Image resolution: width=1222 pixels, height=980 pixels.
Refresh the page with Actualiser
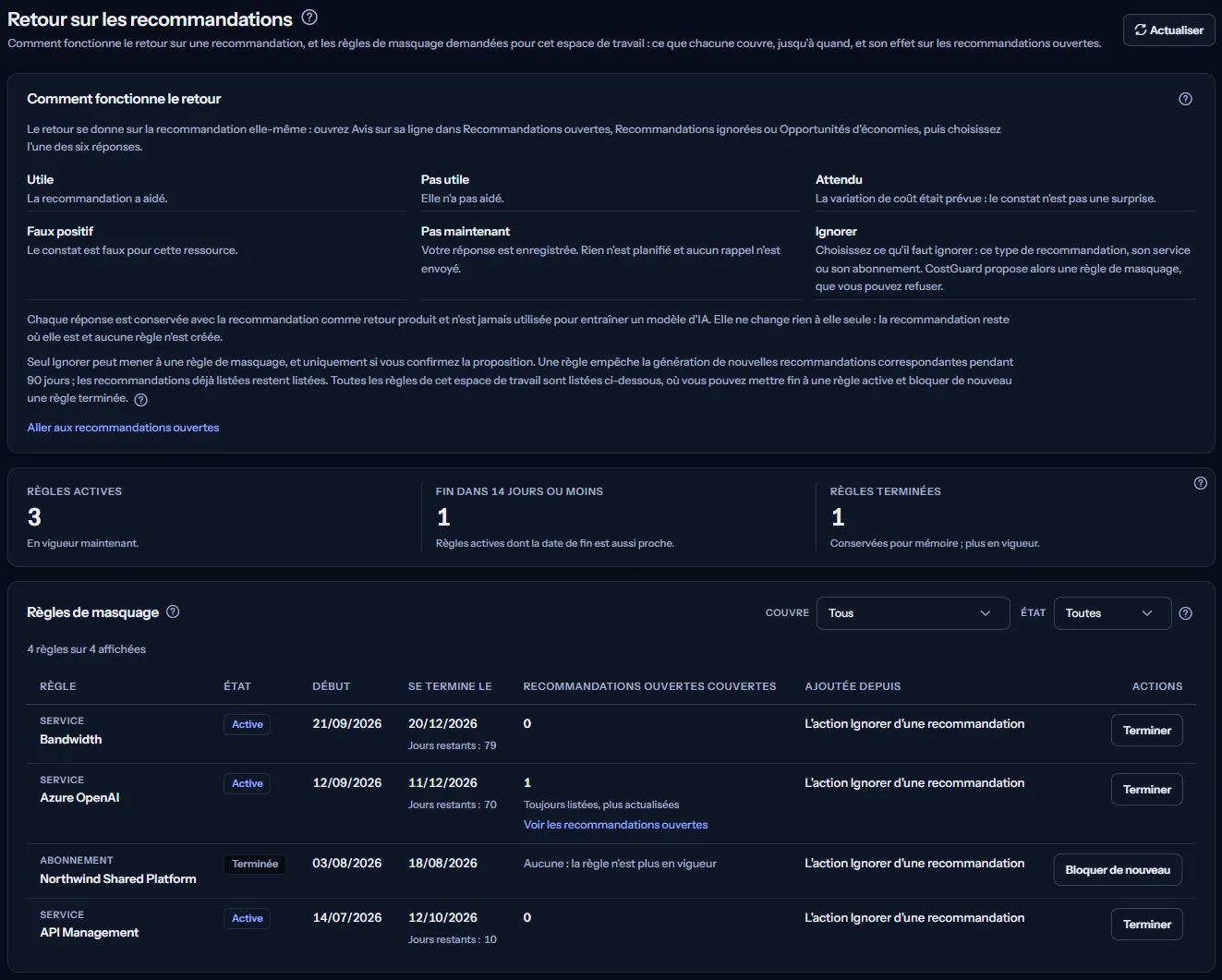click(x=1168, y=30)
